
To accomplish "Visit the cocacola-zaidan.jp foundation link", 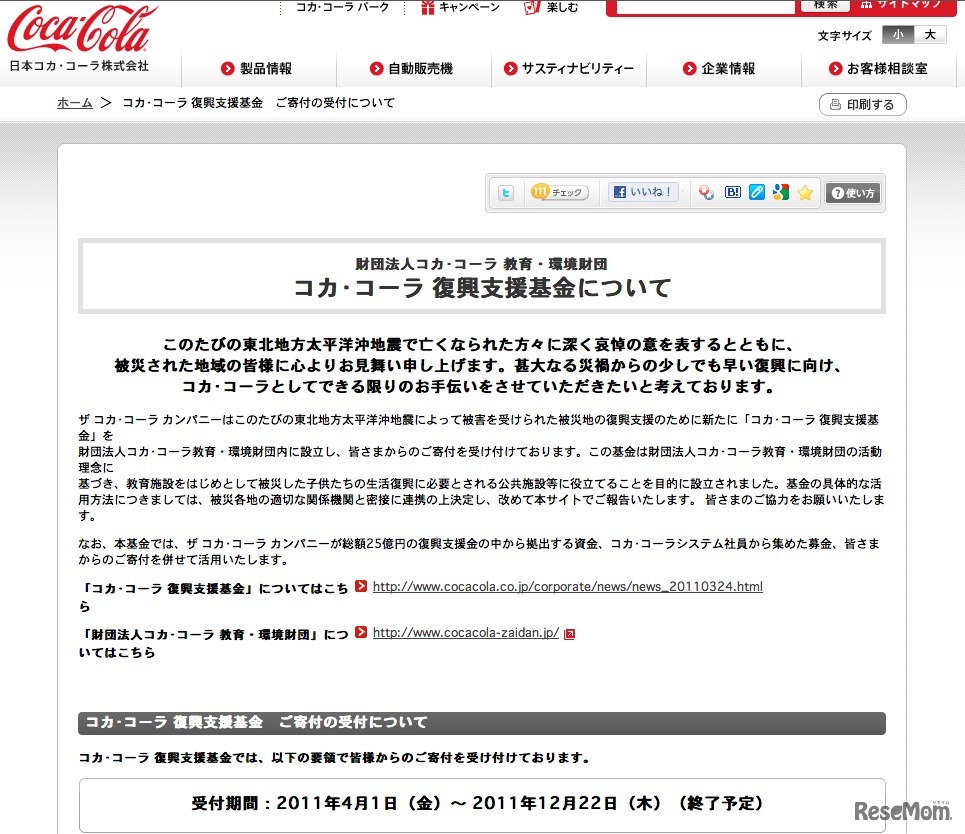I will 463,631.
